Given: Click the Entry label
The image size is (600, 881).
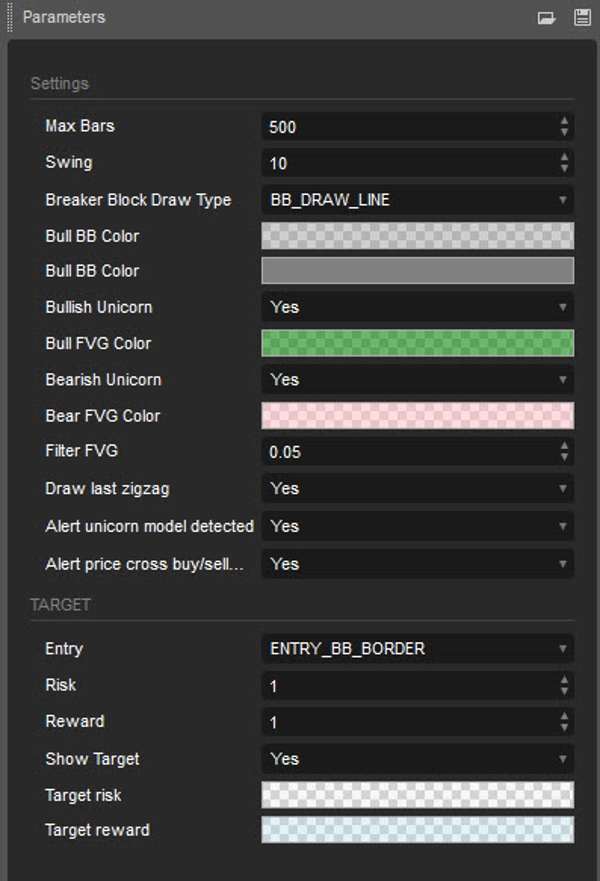Looking at the screenshot, I should coord(64,649).
